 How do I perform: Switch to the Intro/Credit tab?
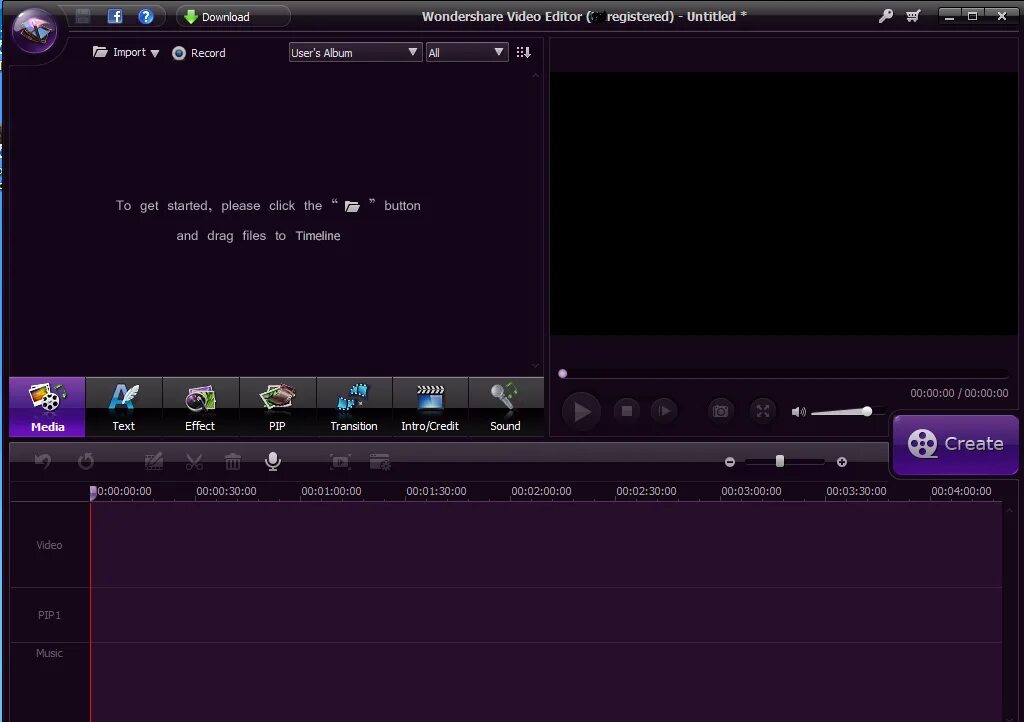tap(430, 407)
